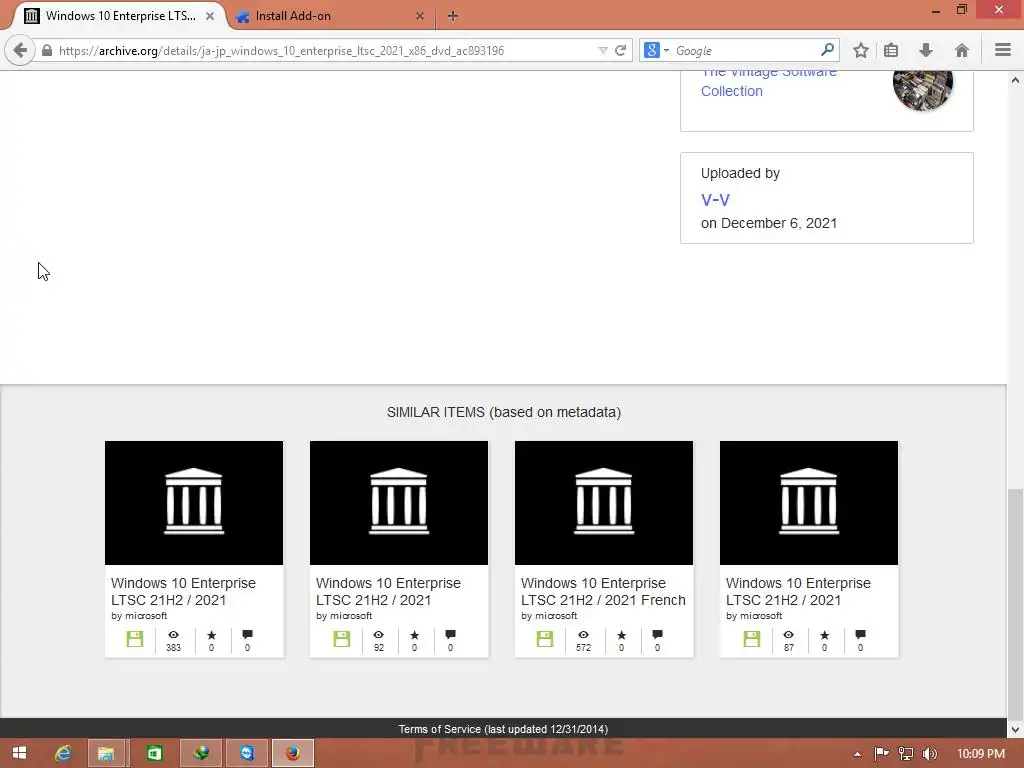Open uploader V-V profile link
Image resolution: width=1024 pixels, height=768 pixels.
coord(715,200)
